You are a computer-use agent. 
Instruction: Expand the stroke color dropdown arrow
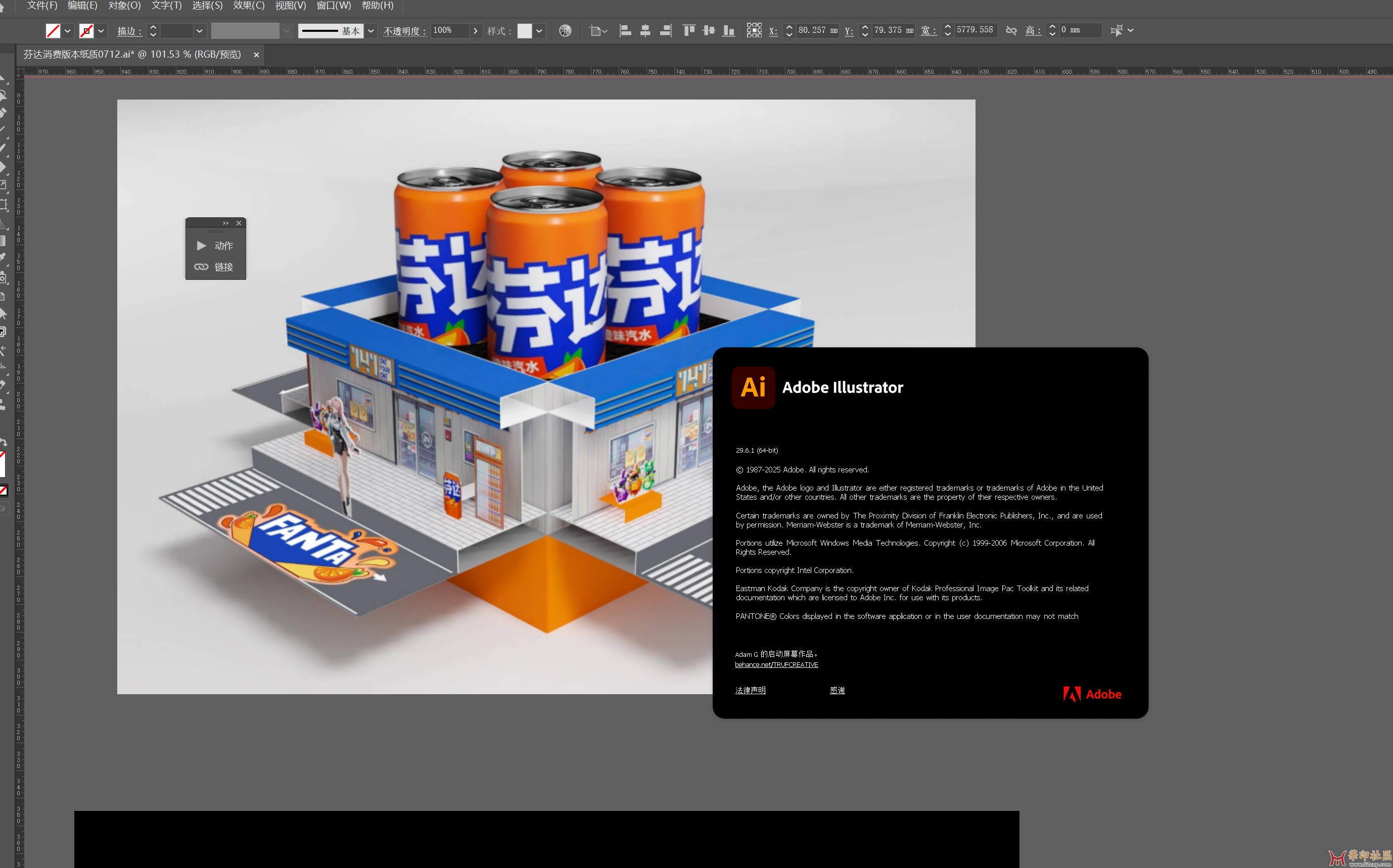(x=101, y=30)
